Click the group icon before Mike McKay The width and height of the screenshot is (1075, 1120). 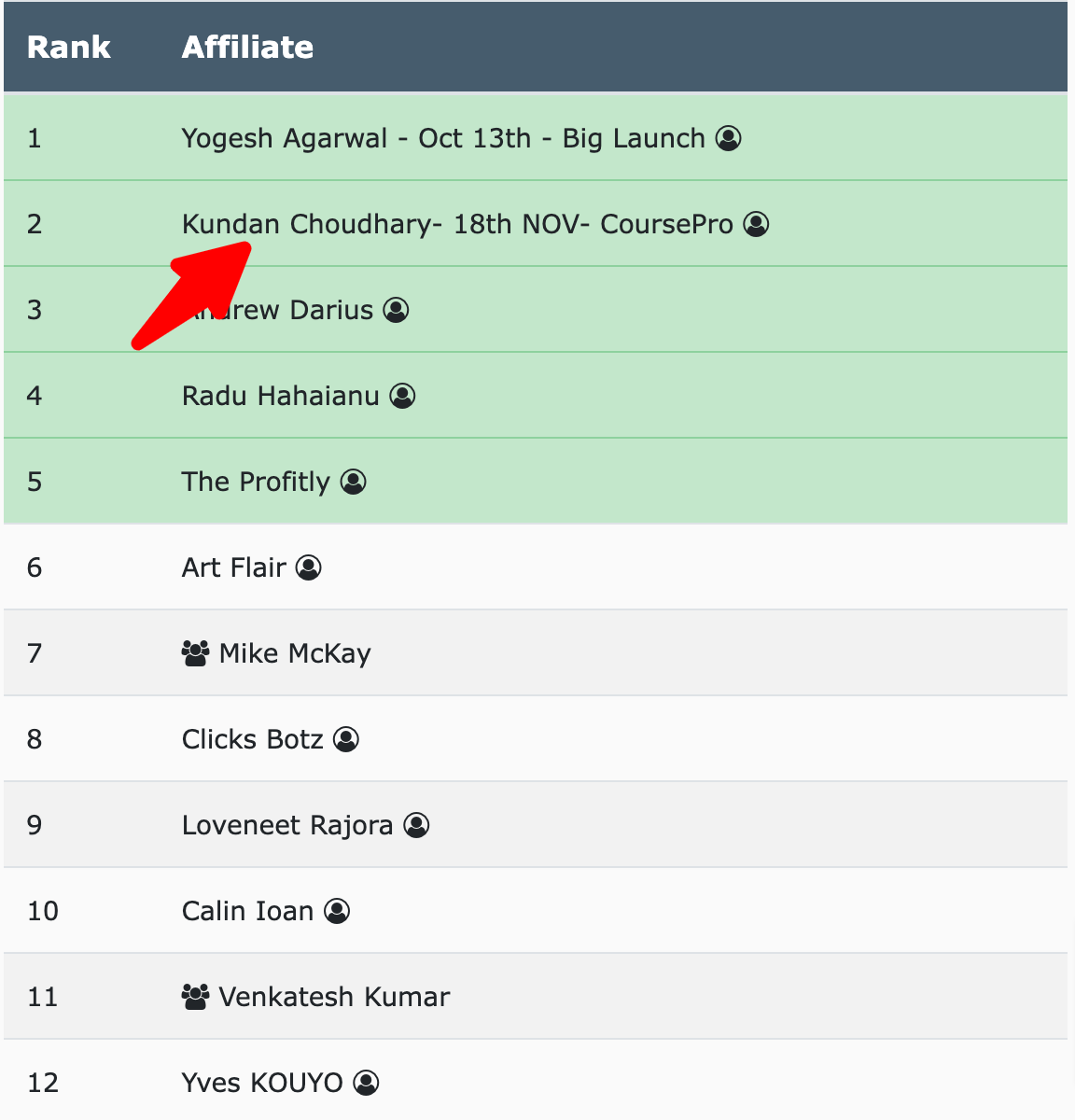(193, 653)
